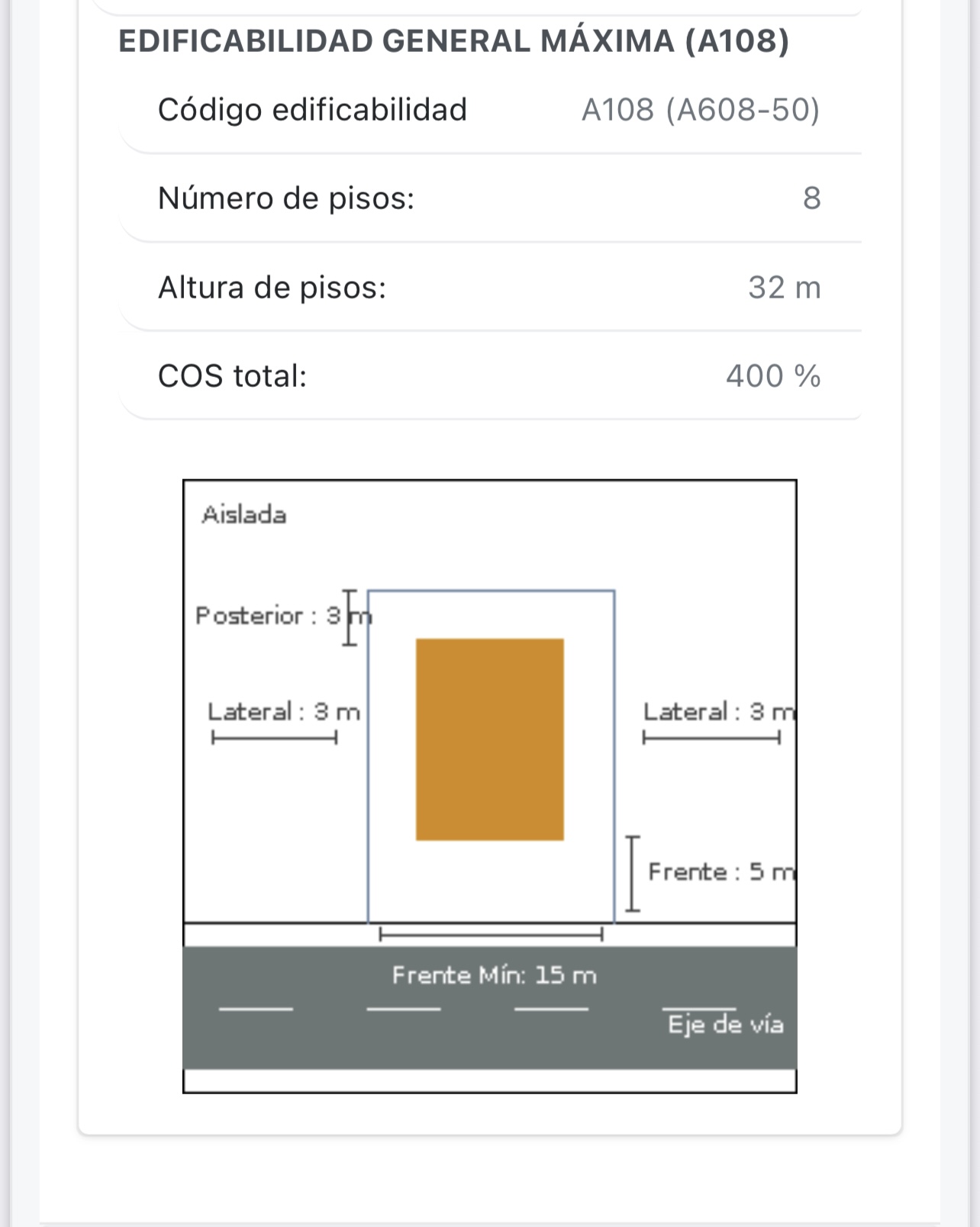Click the "Eje de vía" label

(725, 1024)
